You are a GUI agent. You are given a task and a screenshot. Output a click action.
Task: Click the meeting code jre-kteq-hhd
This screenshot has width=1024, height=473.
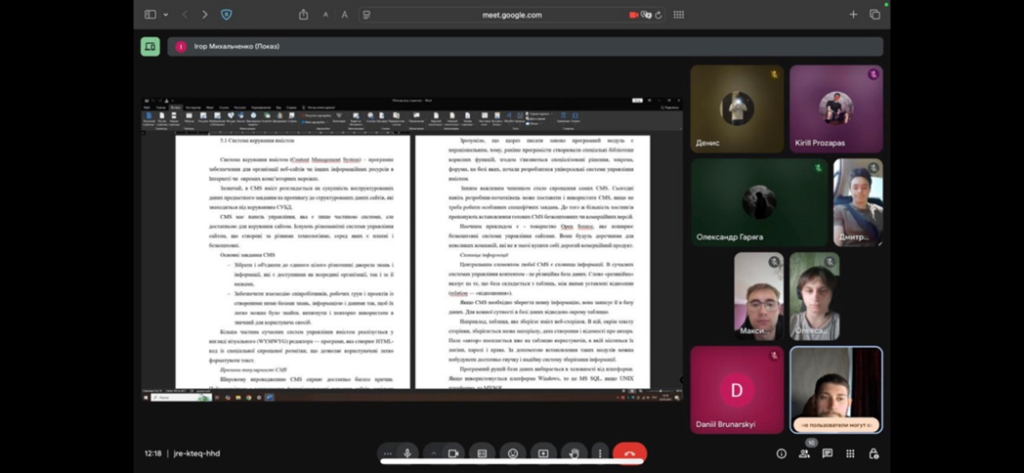coord(197,453)
